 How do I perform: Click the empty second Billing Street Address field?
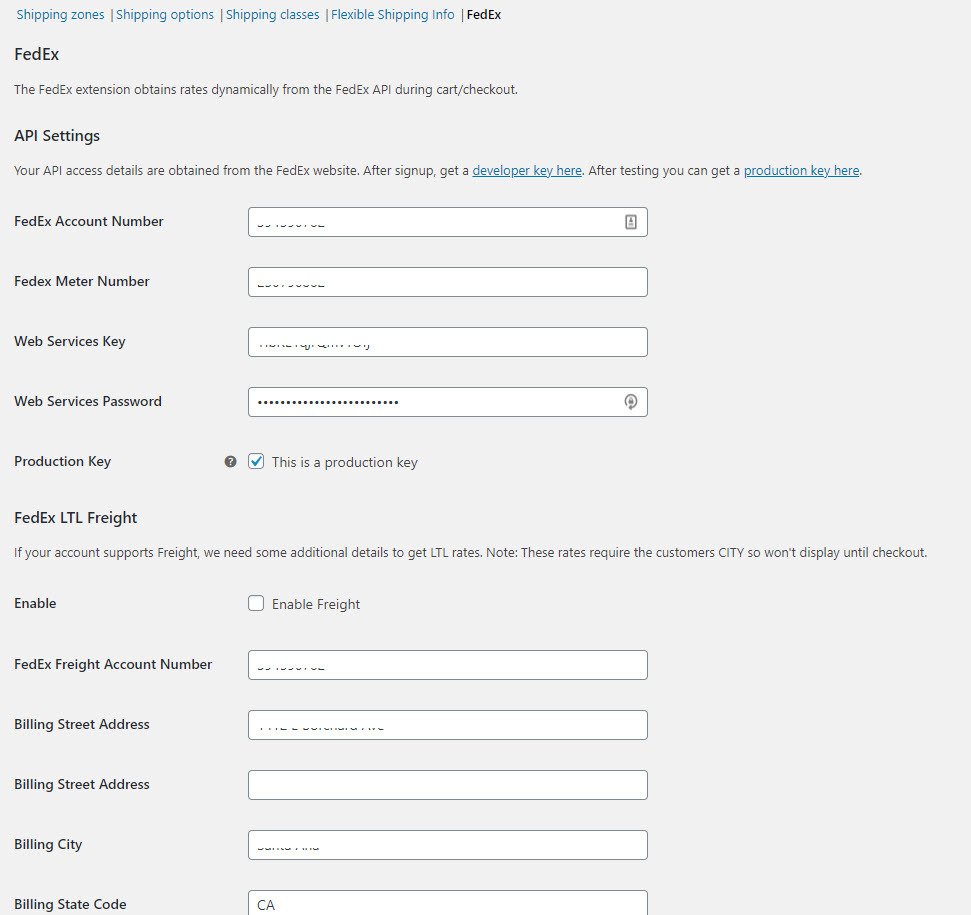tap(448, 785)
